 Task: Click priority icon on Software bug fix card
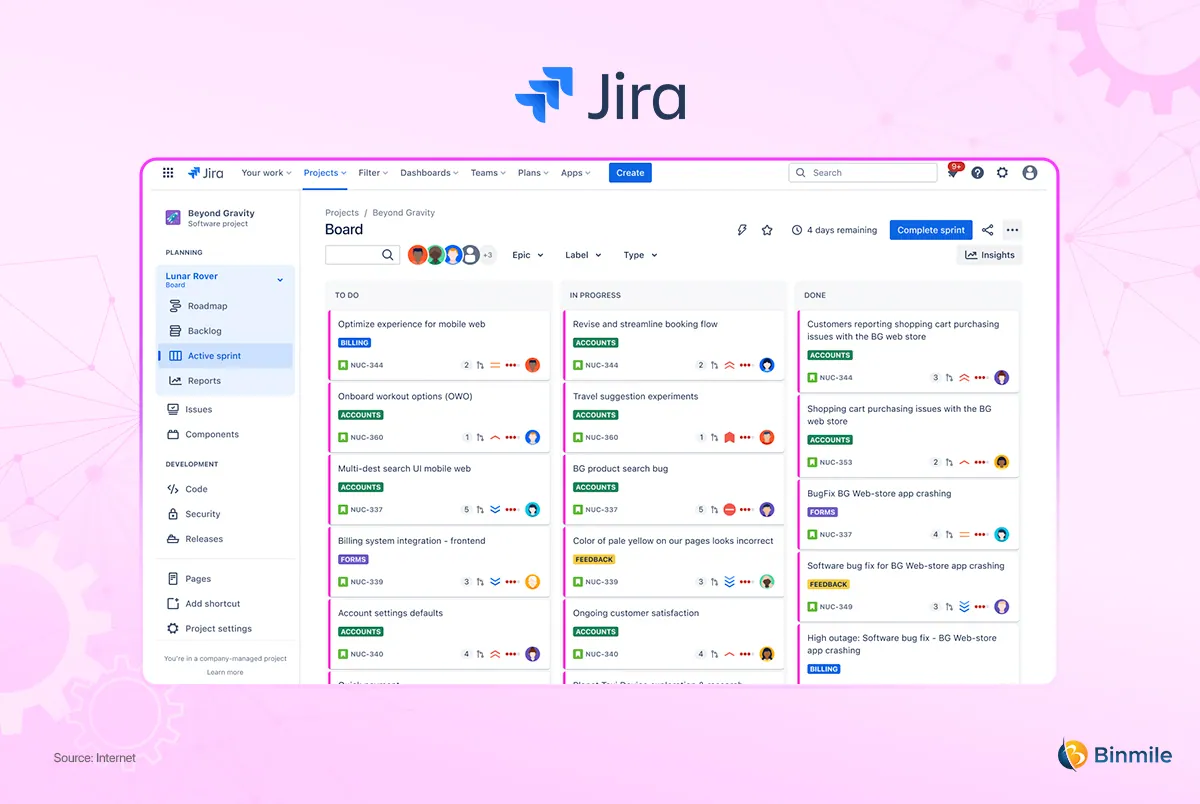coord(964,606)
